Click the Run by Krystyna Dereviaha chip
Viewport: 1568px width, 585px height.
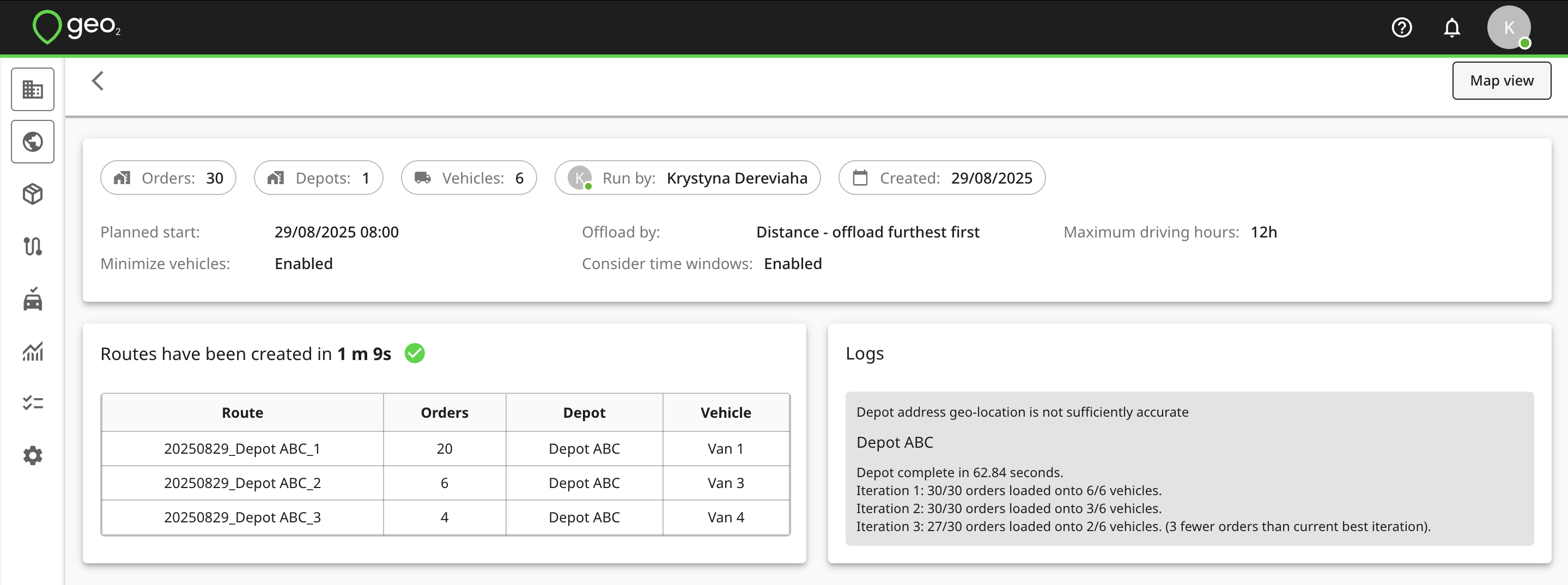pos(687,178)
